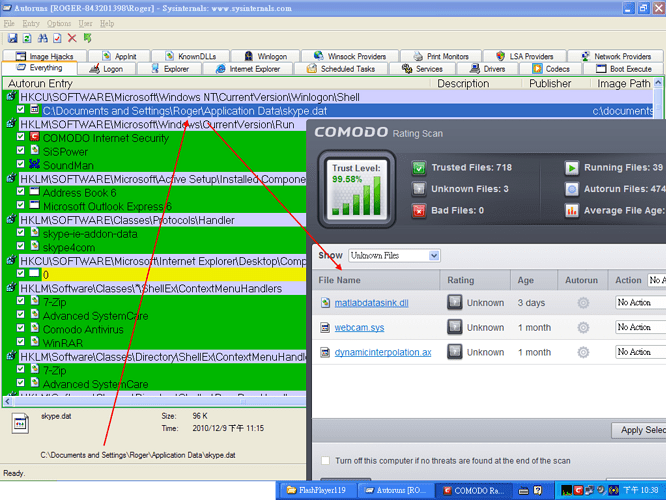Switch to COMODO Rating Scan taskbar button
The height and width of the screenshot is (500, 666).
474,491
